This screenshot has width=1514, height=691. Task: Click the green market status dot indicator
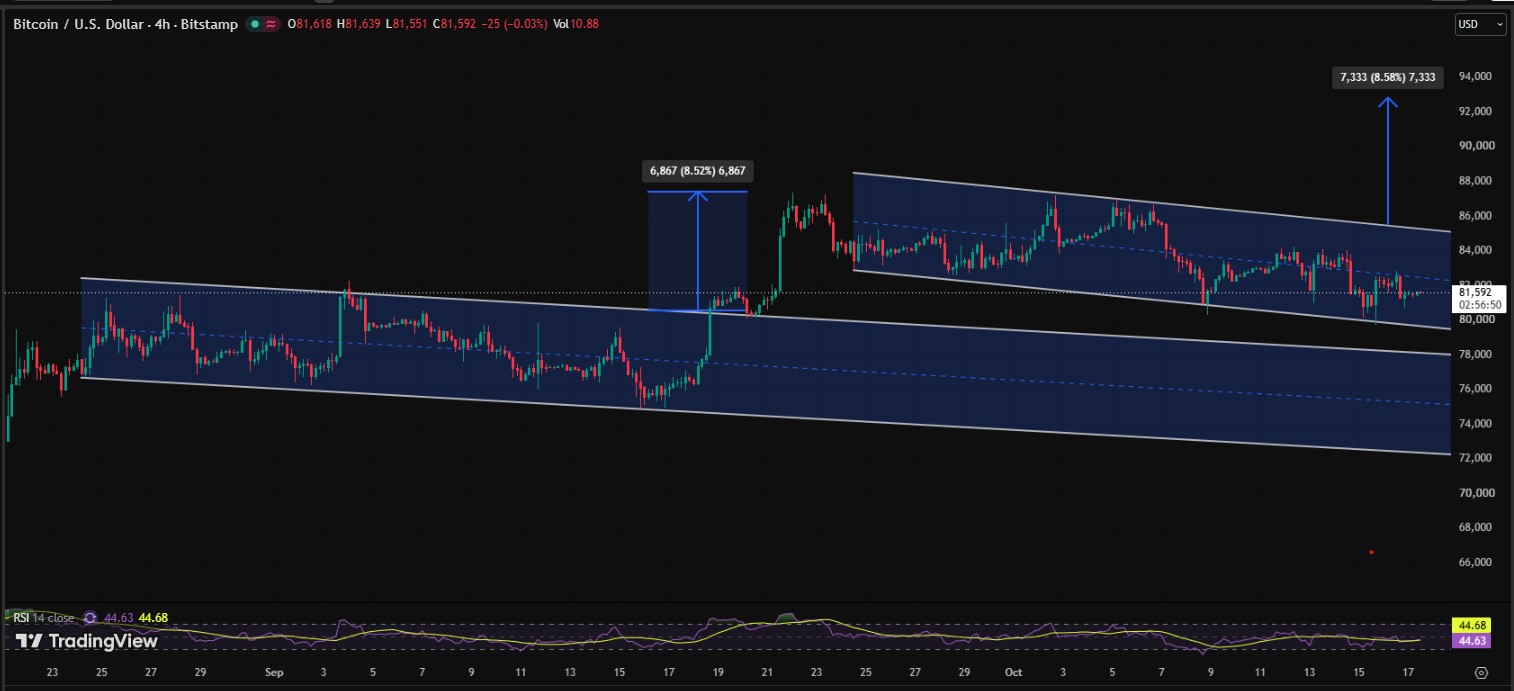[x=256, y=24]
